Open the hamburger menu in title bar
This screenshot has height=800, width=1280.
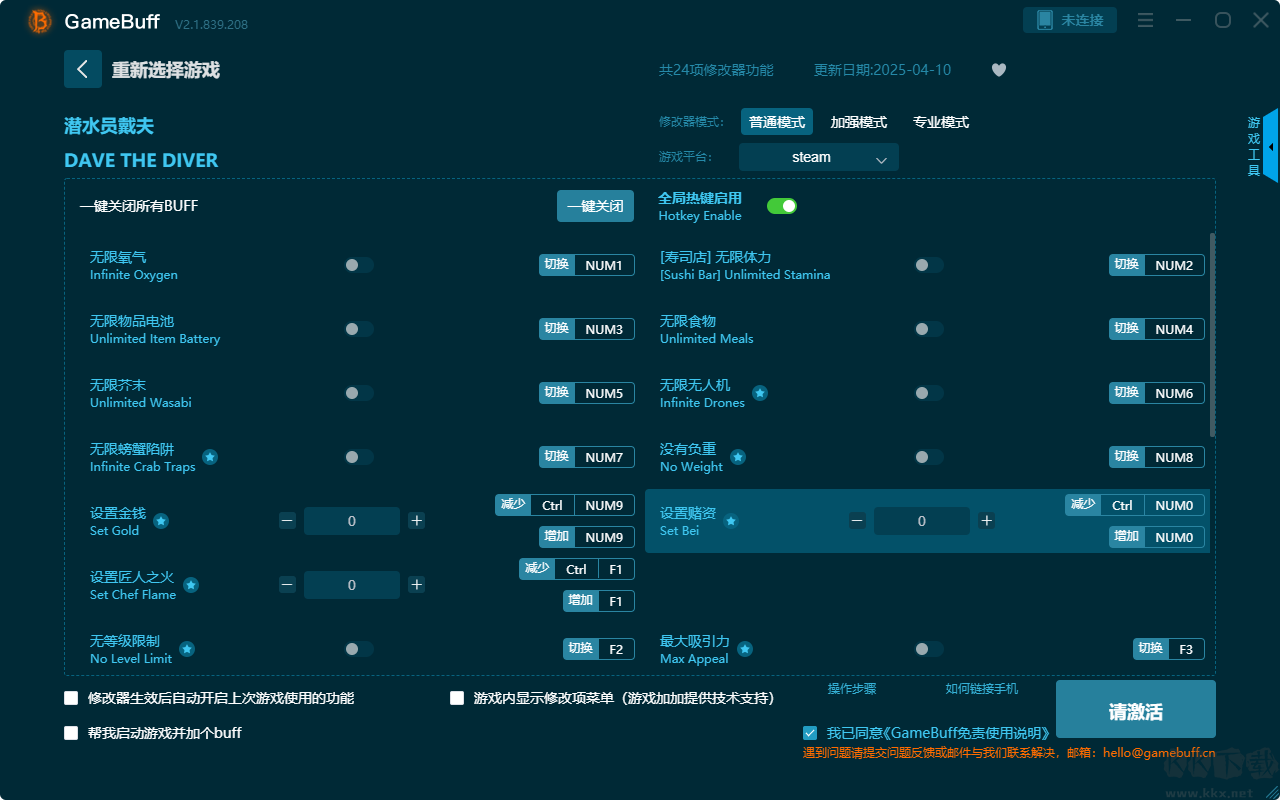pos(1146,20)
